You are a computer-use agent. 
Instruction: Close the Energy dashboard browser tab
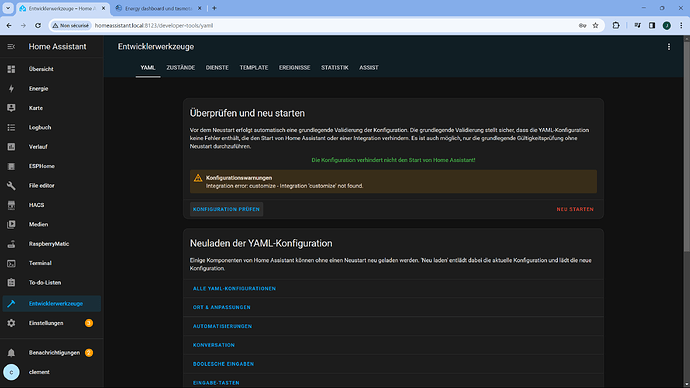(199, 8)
